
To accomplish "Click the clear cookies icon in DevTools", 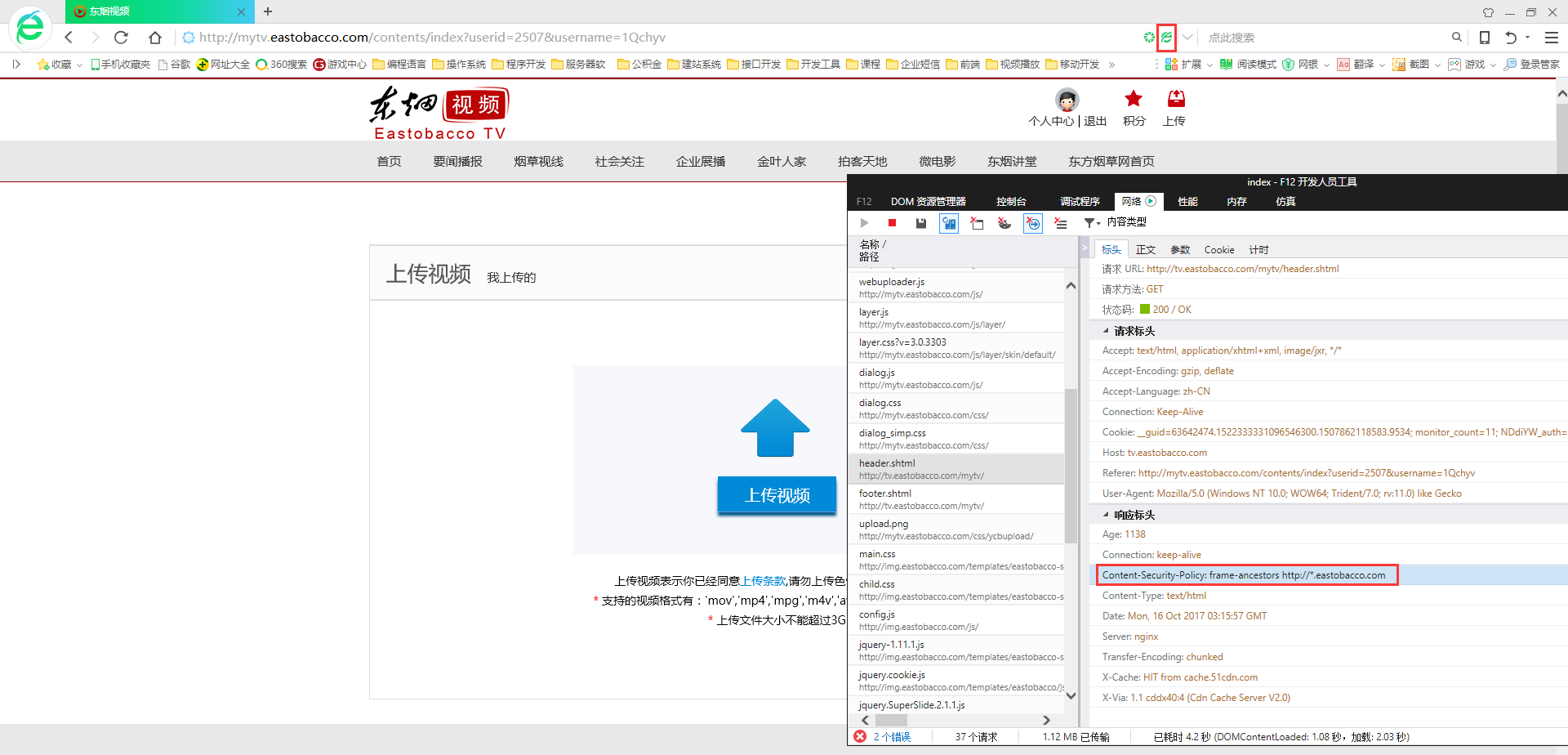I will (x=1004, y=223).
